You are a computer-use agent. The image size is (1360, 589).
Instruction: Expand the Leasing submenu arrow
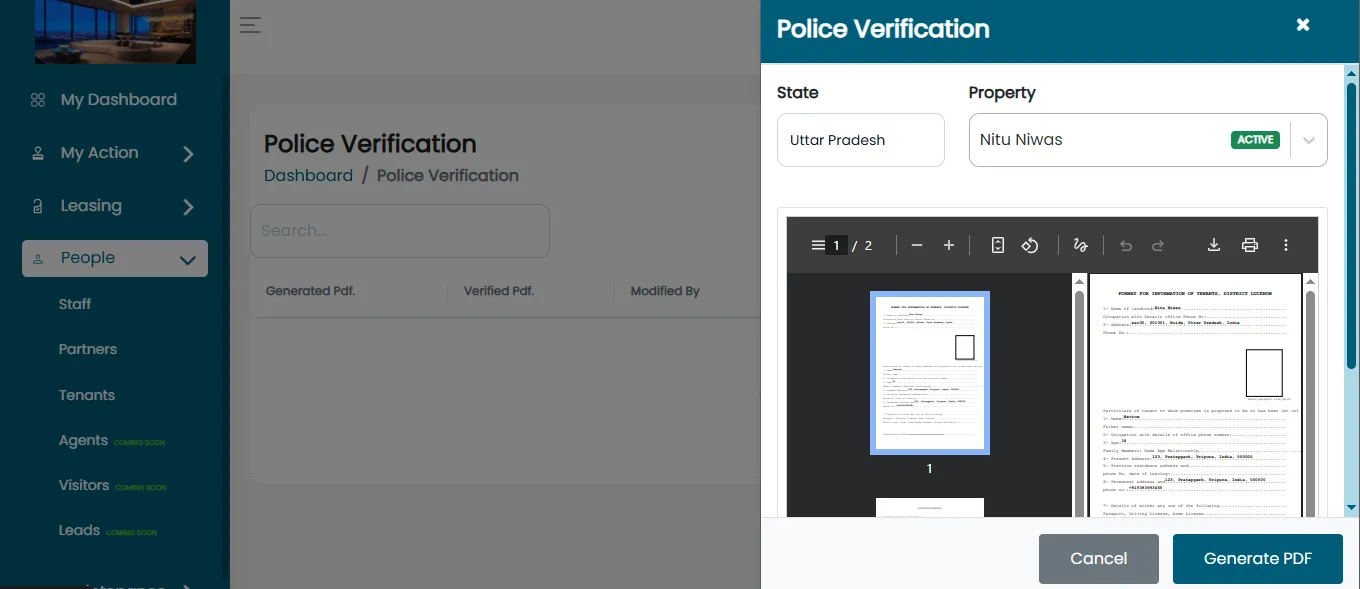pos(188,207)
